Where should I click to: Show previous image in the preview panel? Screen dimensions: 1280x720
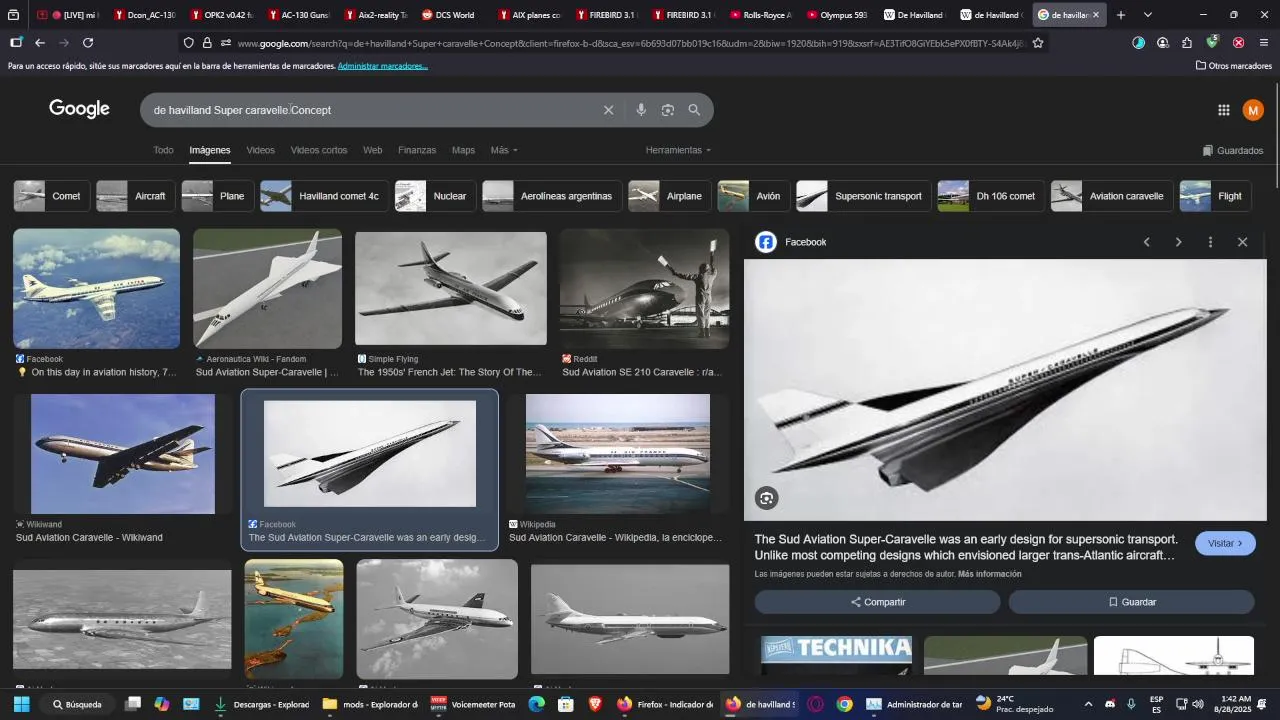(x=1147, y=242)
